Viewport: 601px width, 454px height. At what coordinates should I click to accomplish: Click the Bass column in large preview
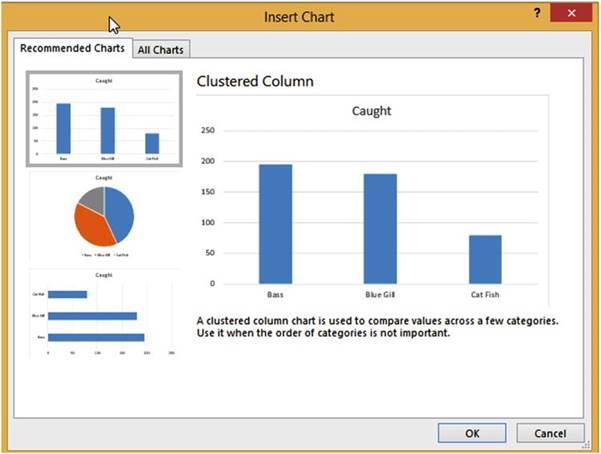tap(275, 223)
